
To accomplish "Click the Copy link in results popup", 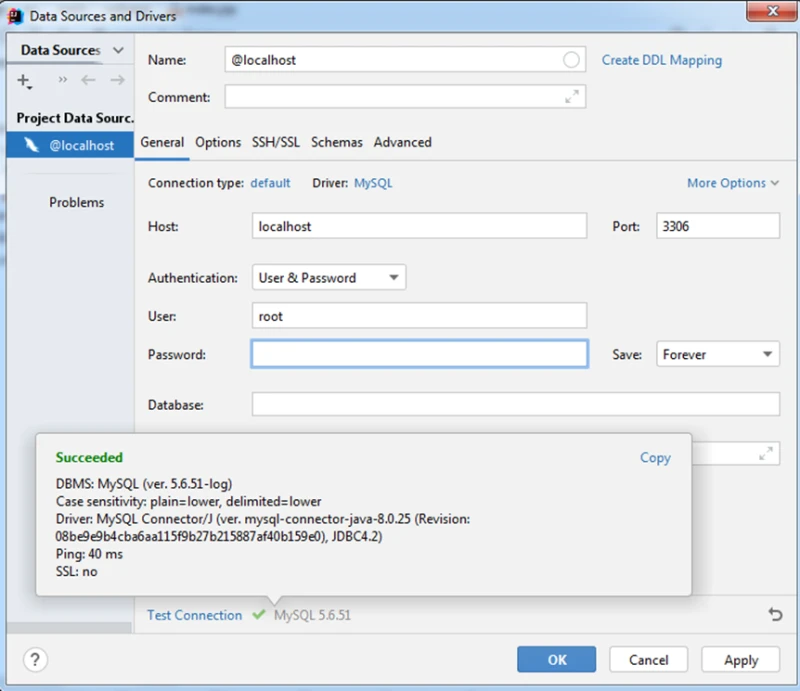I will click(655, 457).
